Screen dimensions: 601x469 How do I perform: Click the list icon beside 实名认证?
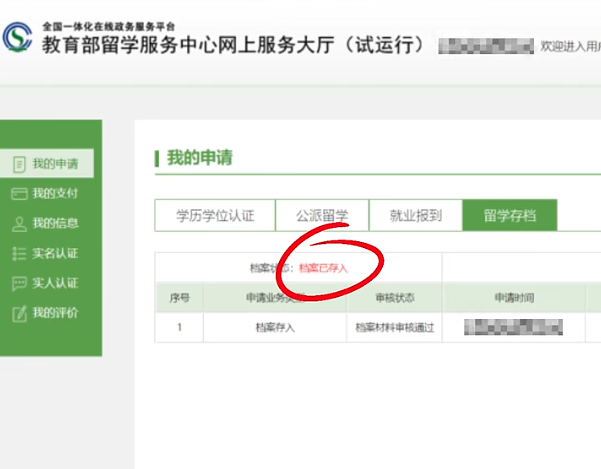tap(17, 253)
